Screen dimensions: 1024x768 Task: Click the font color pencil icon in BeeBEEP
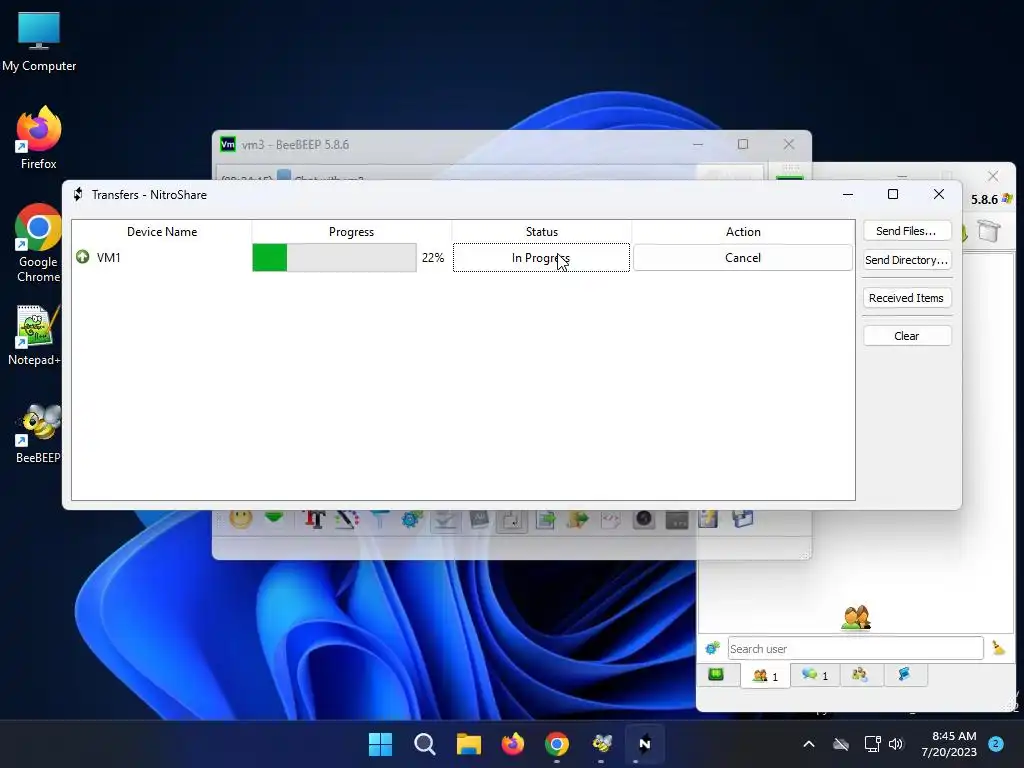pos(347,519)
